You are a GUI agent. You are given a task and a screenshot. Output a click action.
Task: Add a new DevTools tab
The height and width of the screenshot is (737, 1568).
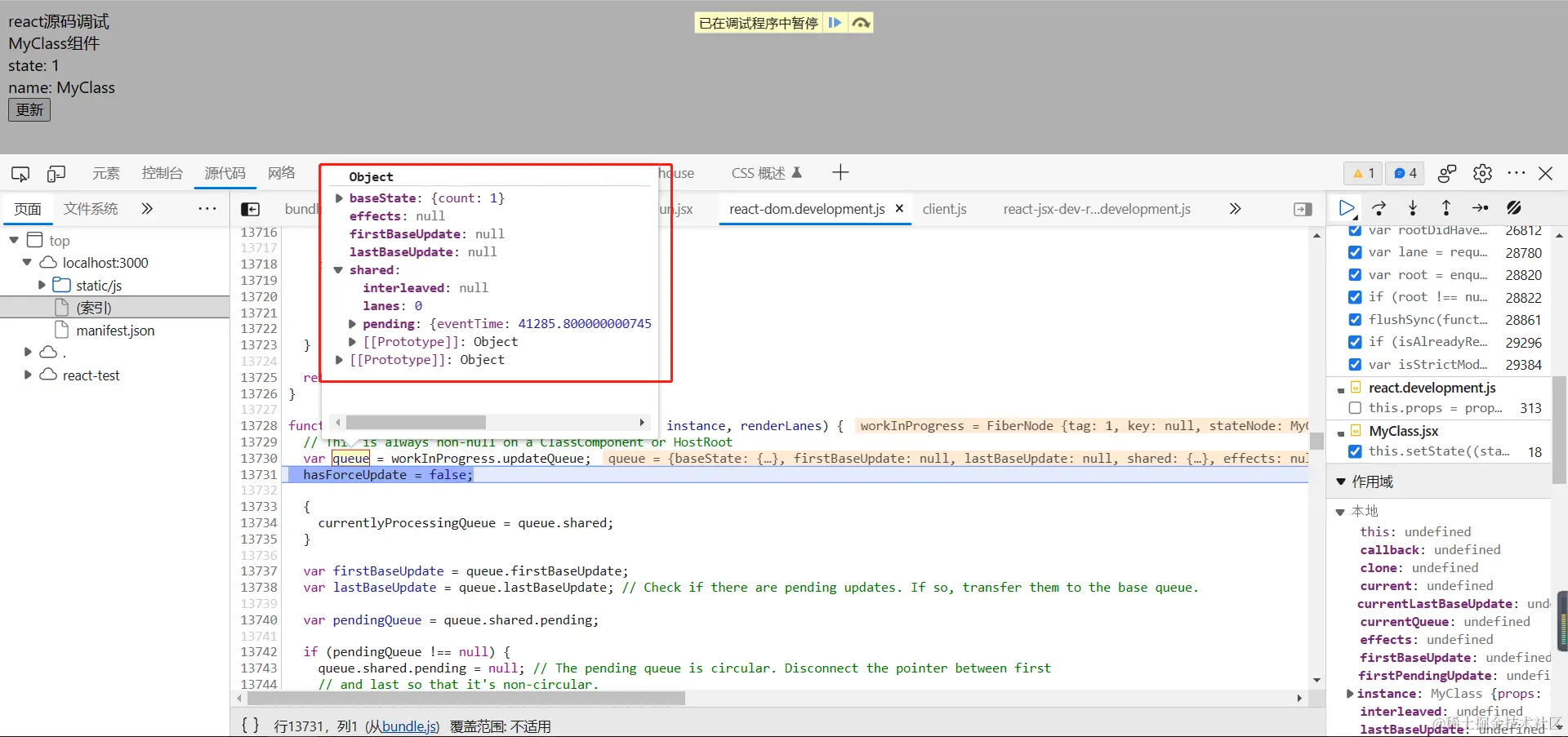[x=840, y=172]
